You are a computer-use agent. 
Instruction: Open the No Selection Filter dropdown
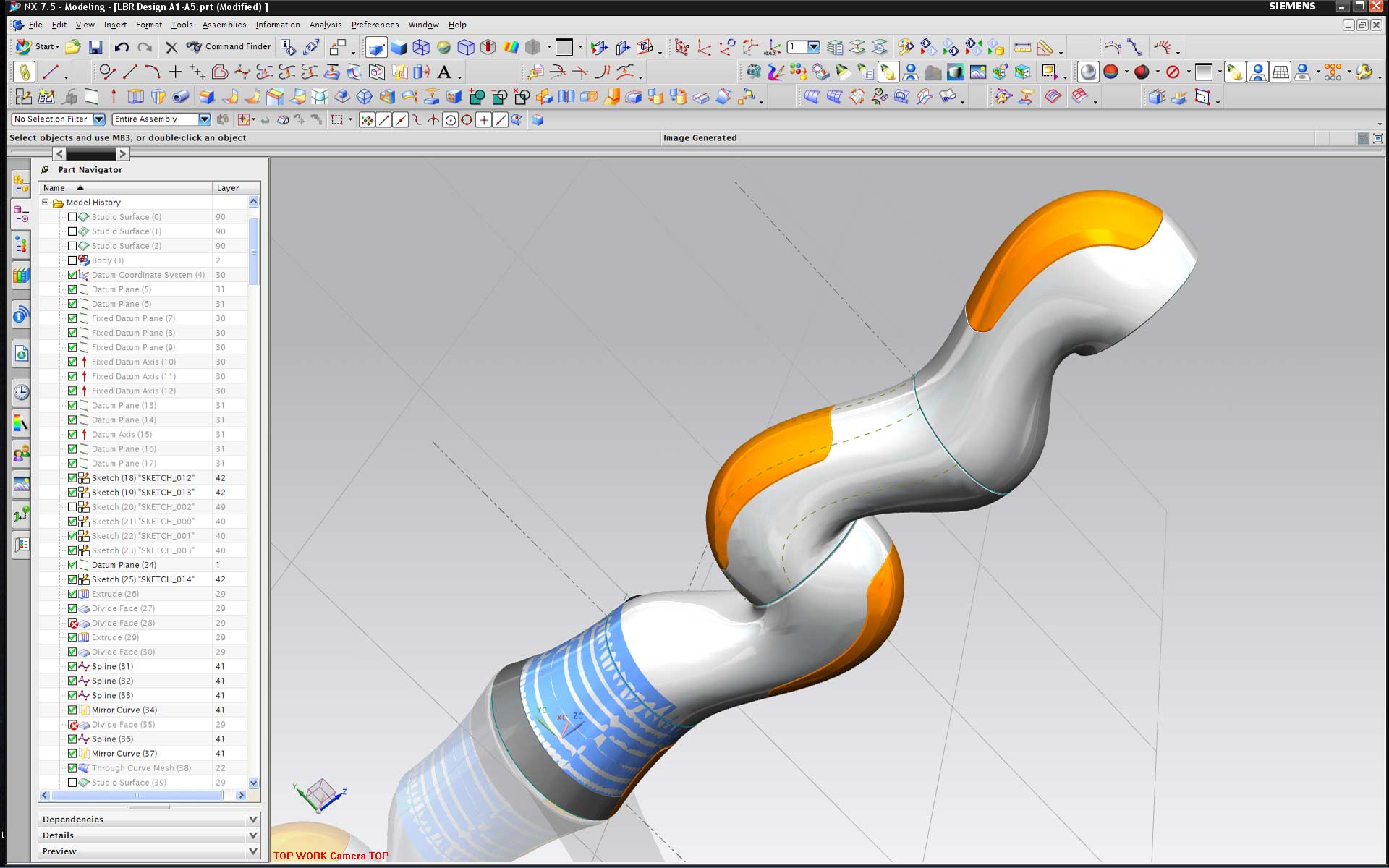coord(98,119)
